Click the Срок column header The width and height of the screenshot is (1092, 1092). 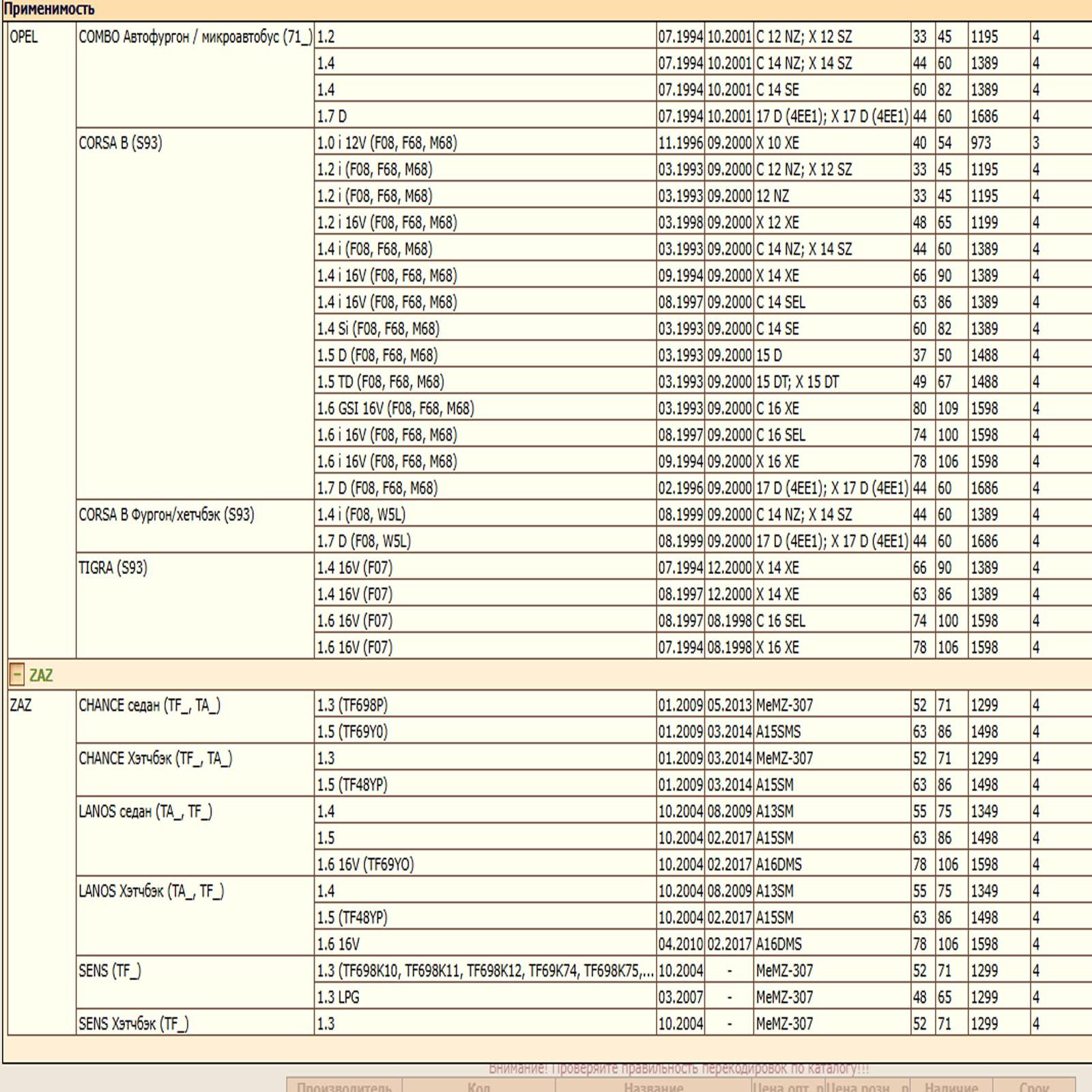(x=1033, y=1086)
